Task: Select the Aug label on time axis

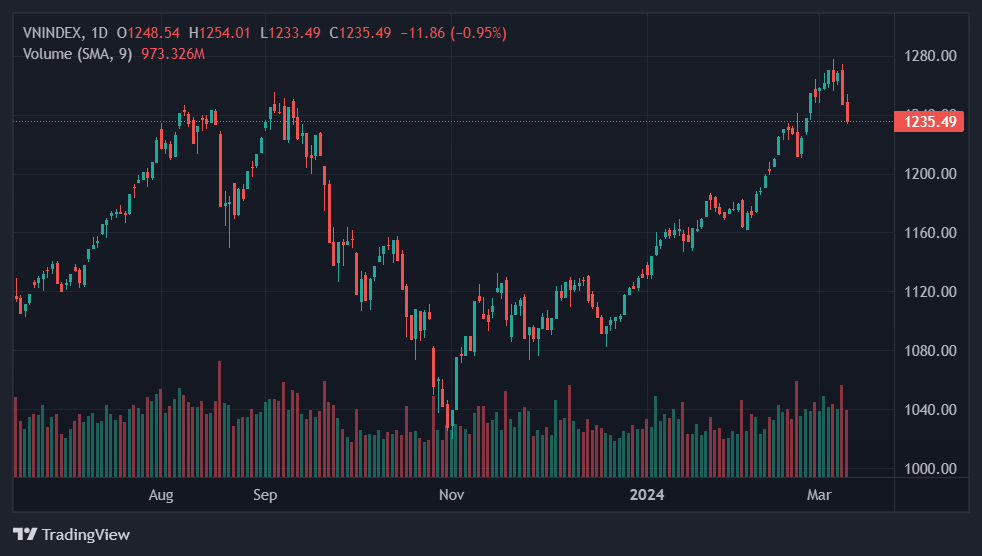Action: coord(161,494)
